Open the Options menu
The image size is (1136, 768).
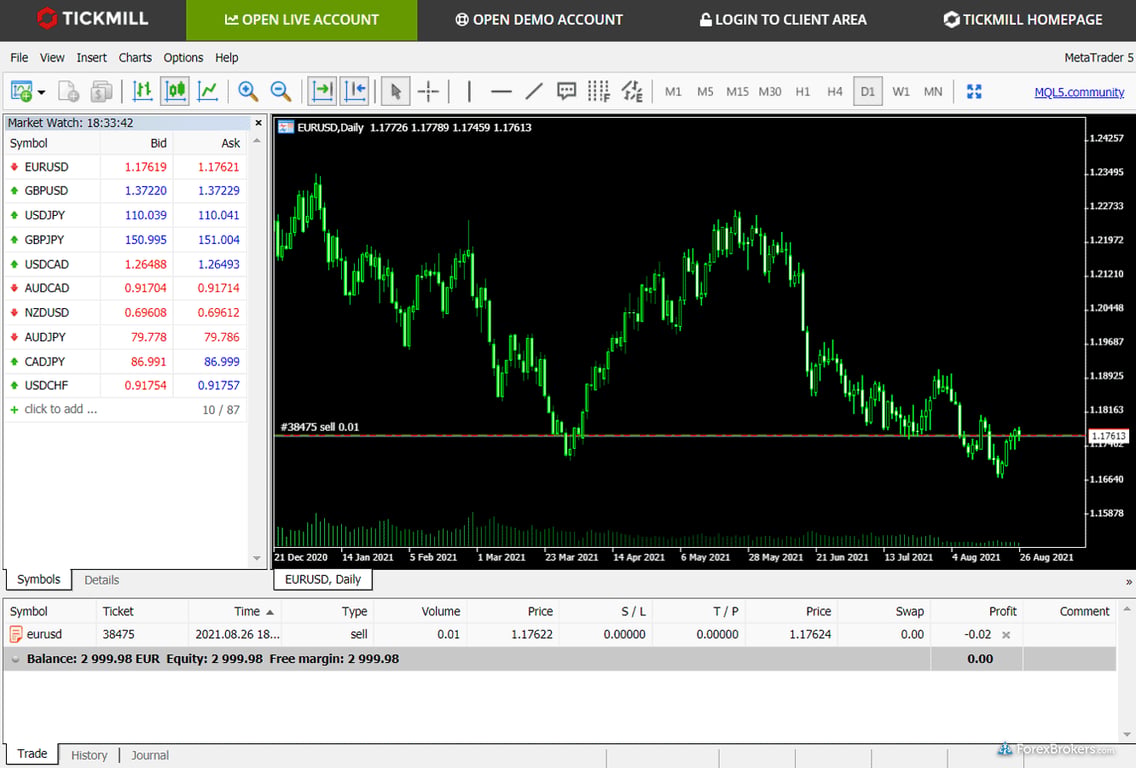[183, 57]
